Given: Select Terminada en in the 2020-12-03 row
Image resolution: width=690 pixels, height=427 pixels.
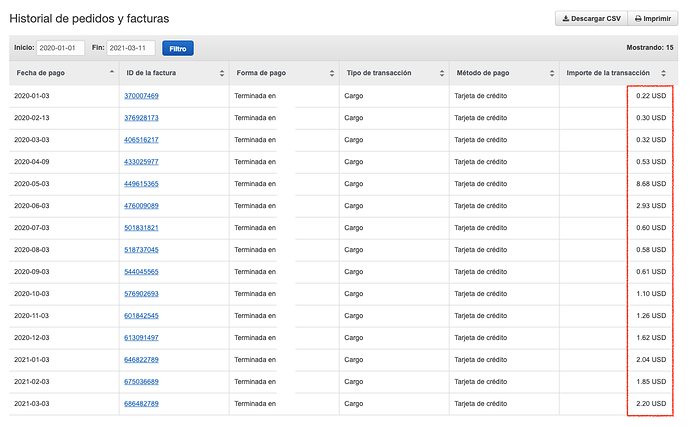Looking at the screenshot, I should click(x=255, y=338).
